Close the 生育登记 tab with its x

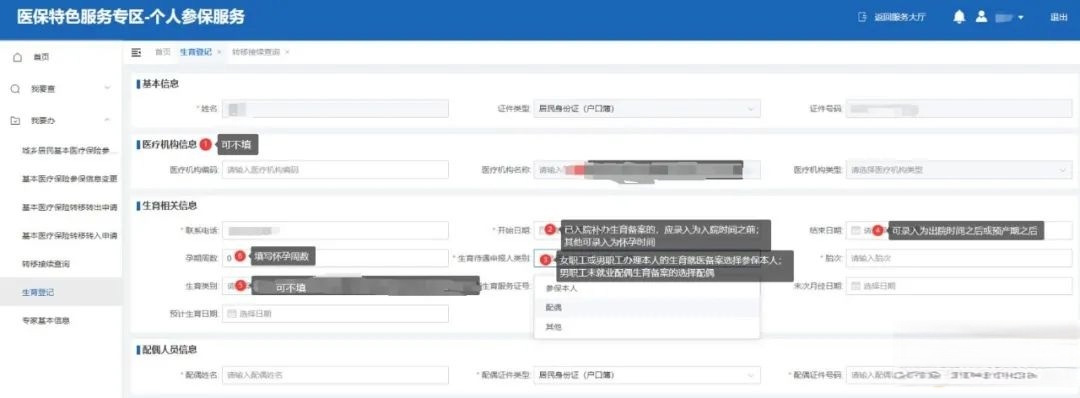click(219, 52)
